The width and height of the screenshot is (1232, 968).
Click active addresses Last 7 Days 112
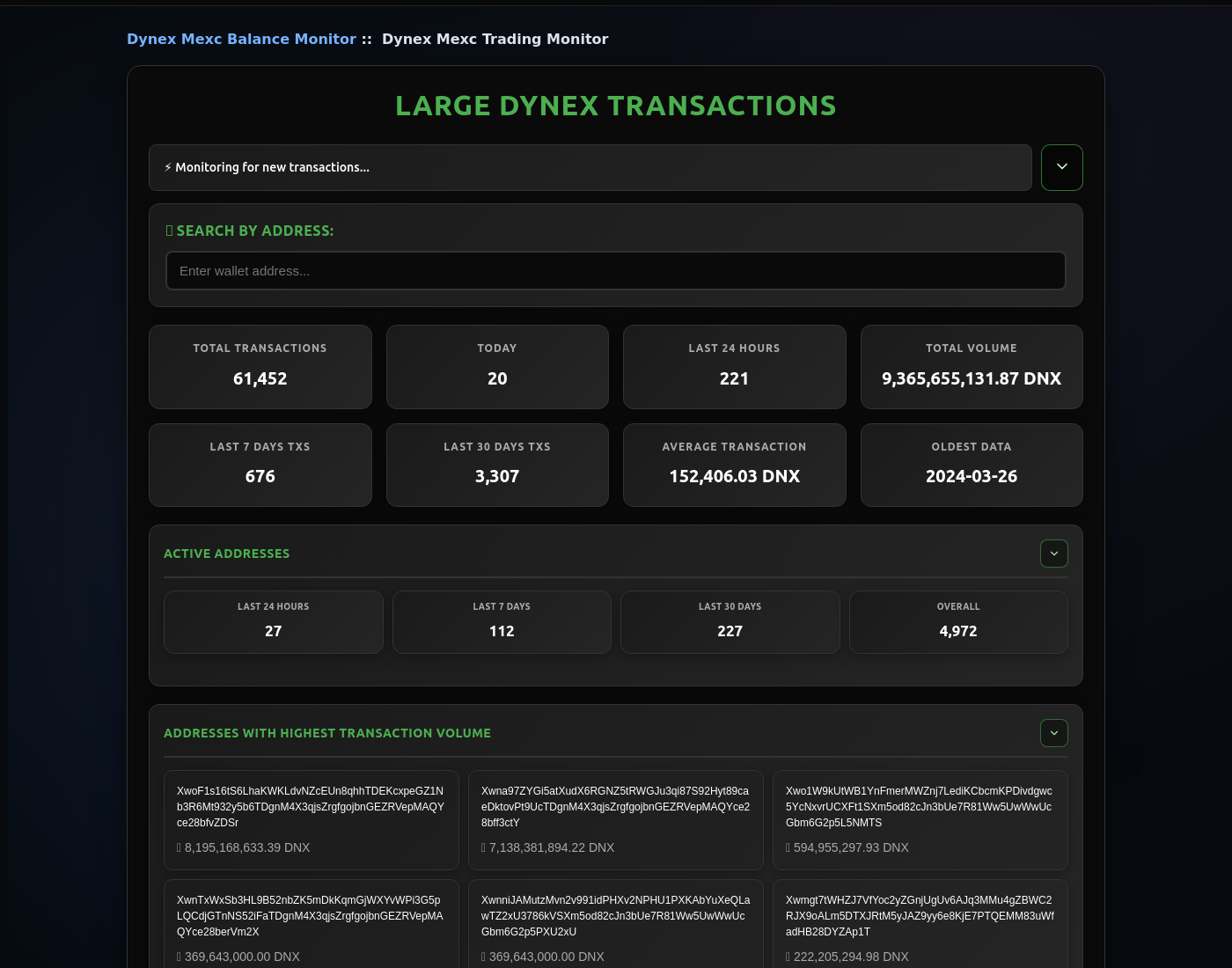(502, 622)
